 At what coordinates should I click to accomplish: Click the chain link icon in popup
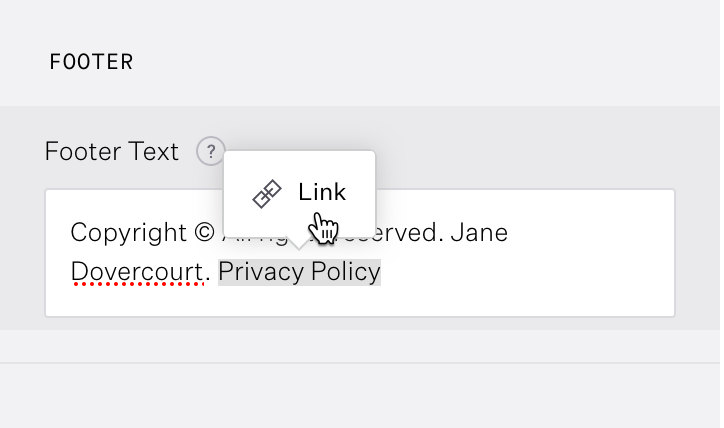click(x=266, y=193)
